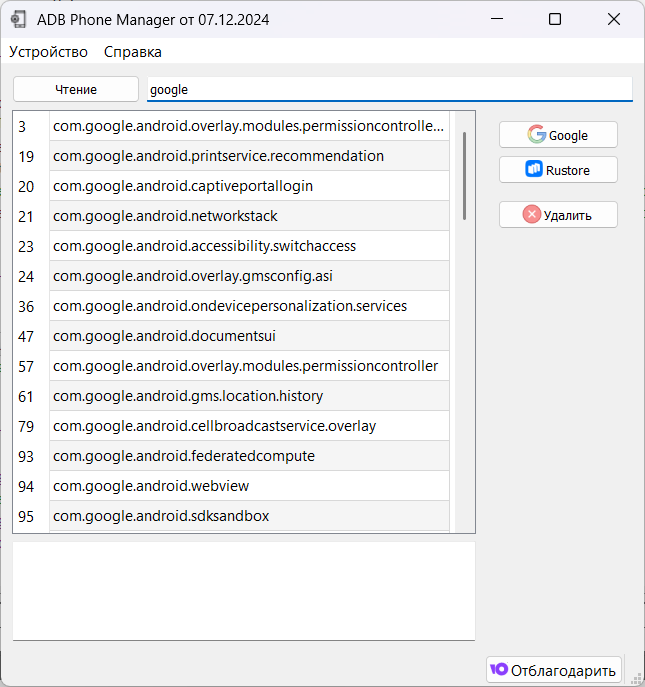Select com.google.android.captiveportallogin row
This screenshot has height=687, width=645.
(249, 186)
